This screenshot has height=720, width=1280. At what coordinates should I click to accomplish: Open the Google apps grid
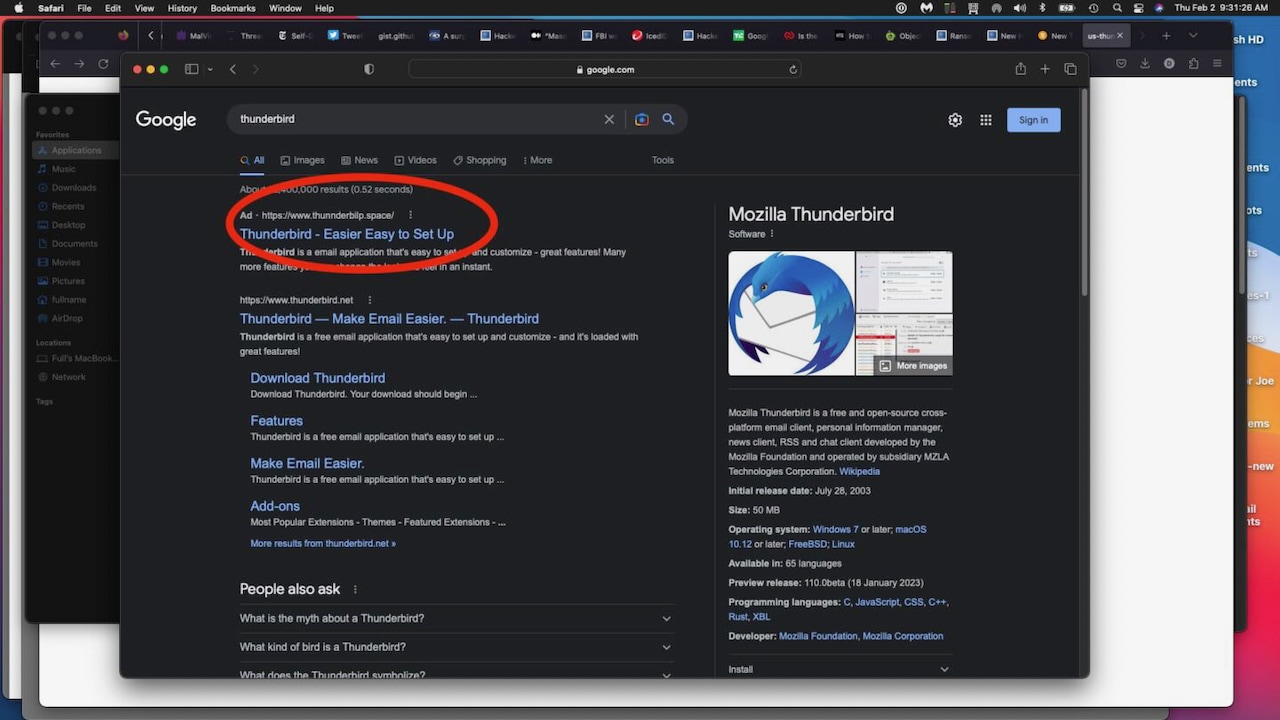tap(986, 120)
